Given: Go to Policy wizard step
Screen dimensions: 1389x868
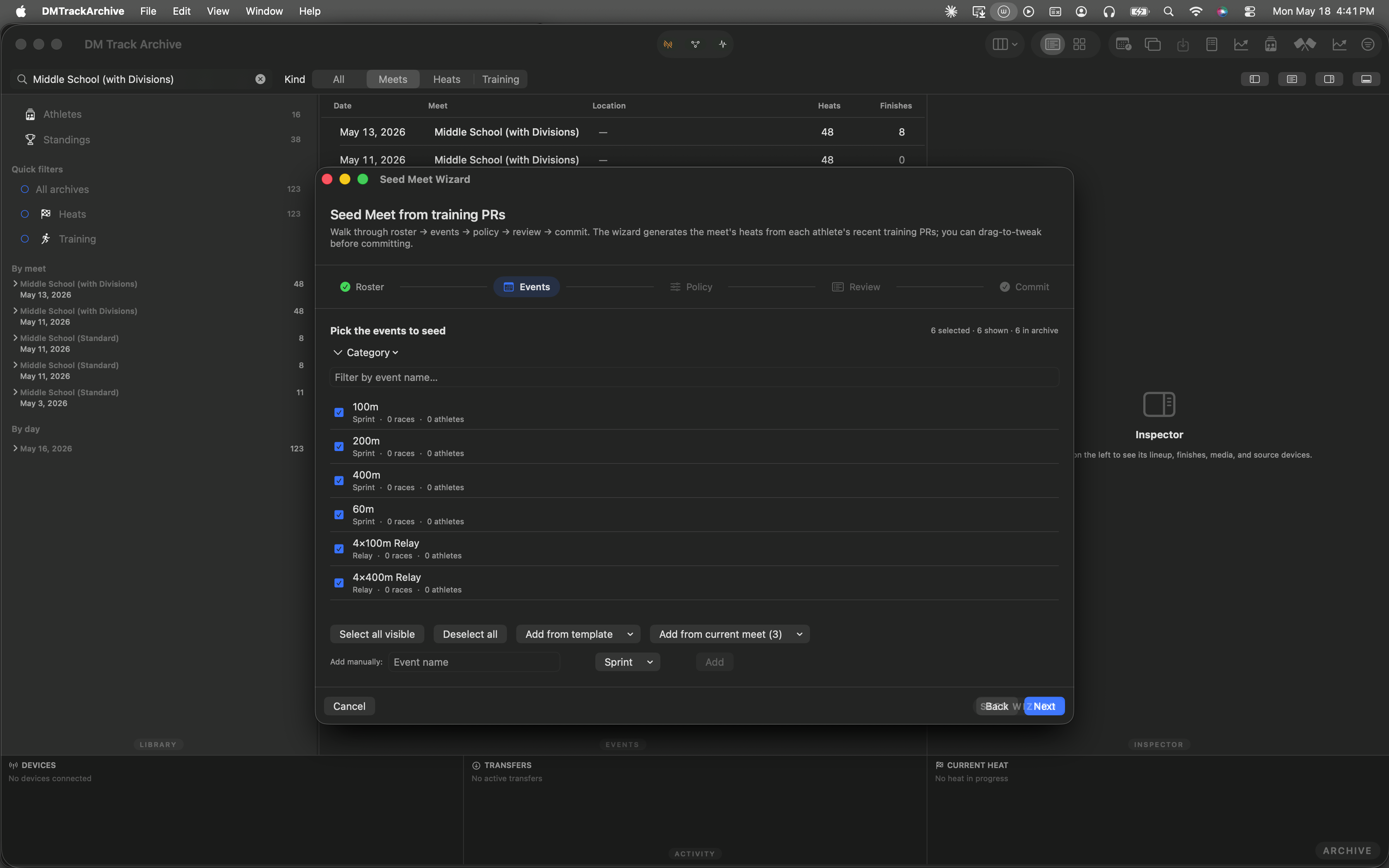Looking at the screenshot, I should coord(691,287).
